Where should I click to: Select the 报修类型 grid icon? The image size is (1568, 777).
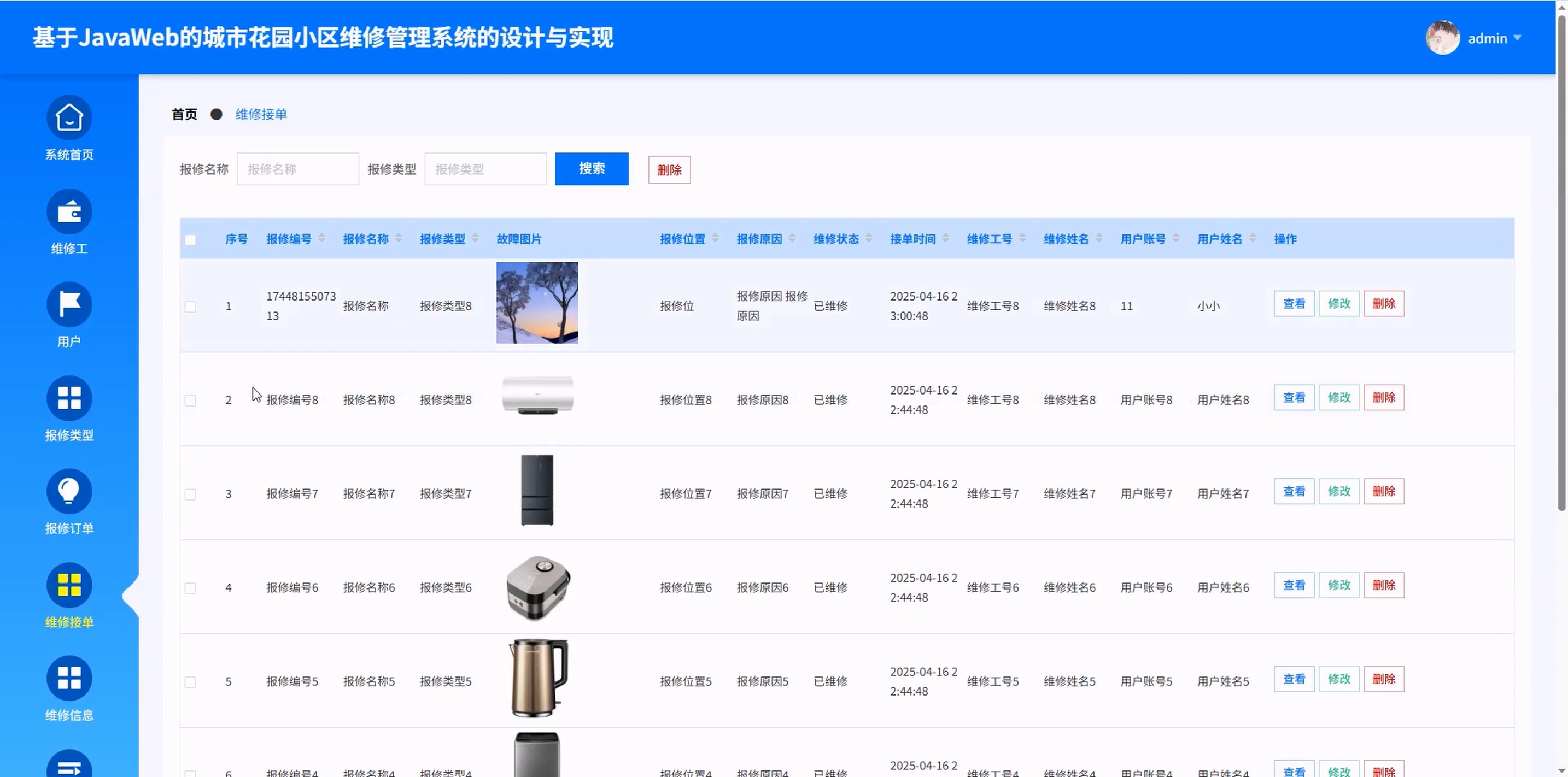click(x=69, y=398)
